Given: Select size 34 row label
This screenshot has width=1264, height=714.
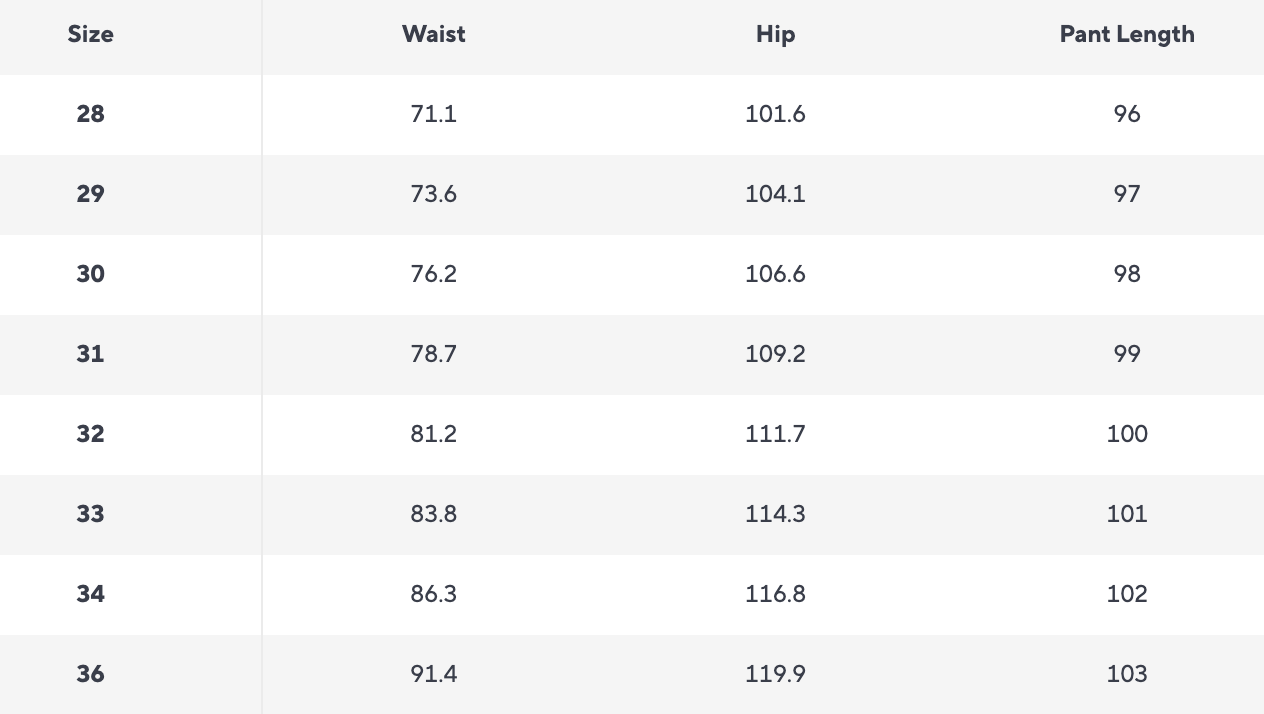Looking at the screenshot, I should coord(90,594).
